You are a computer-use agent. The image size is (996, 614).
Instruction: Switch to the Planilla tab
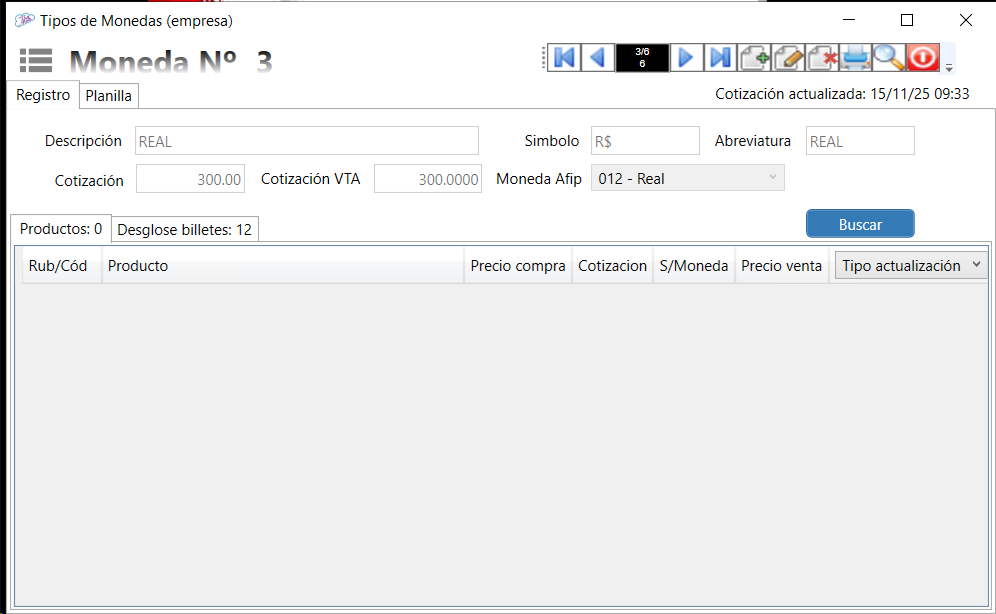[x=109, y=96]
